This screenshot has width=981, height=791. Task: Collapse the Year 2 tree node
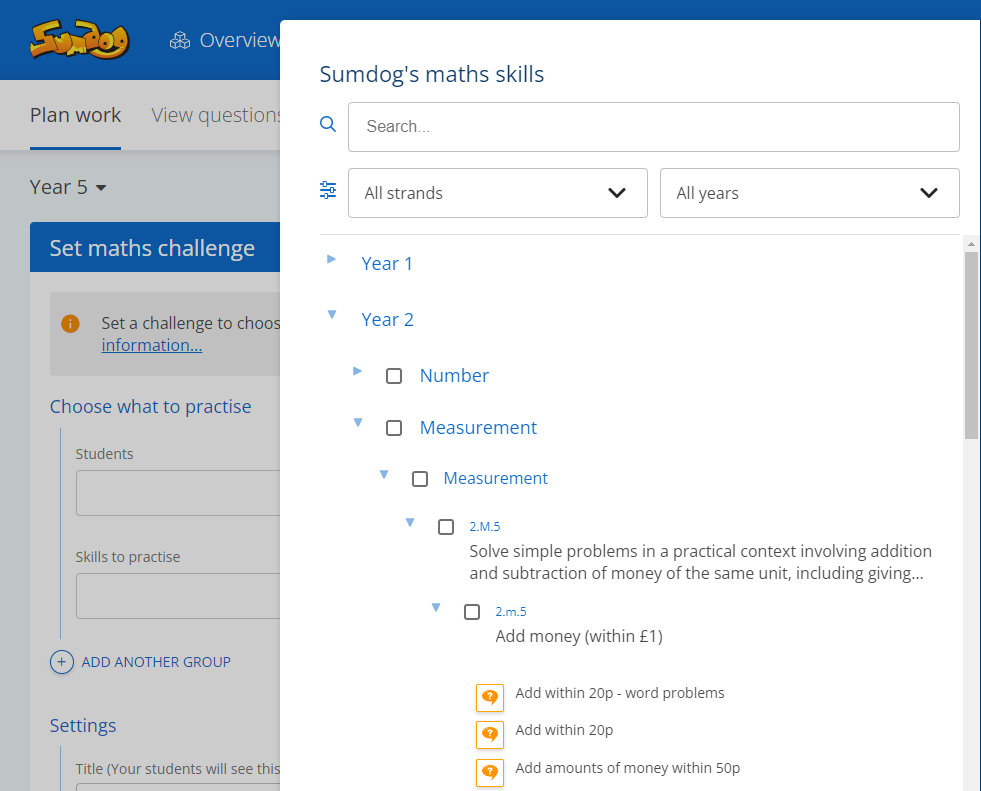pyautogui.click(x=332, y=315)
